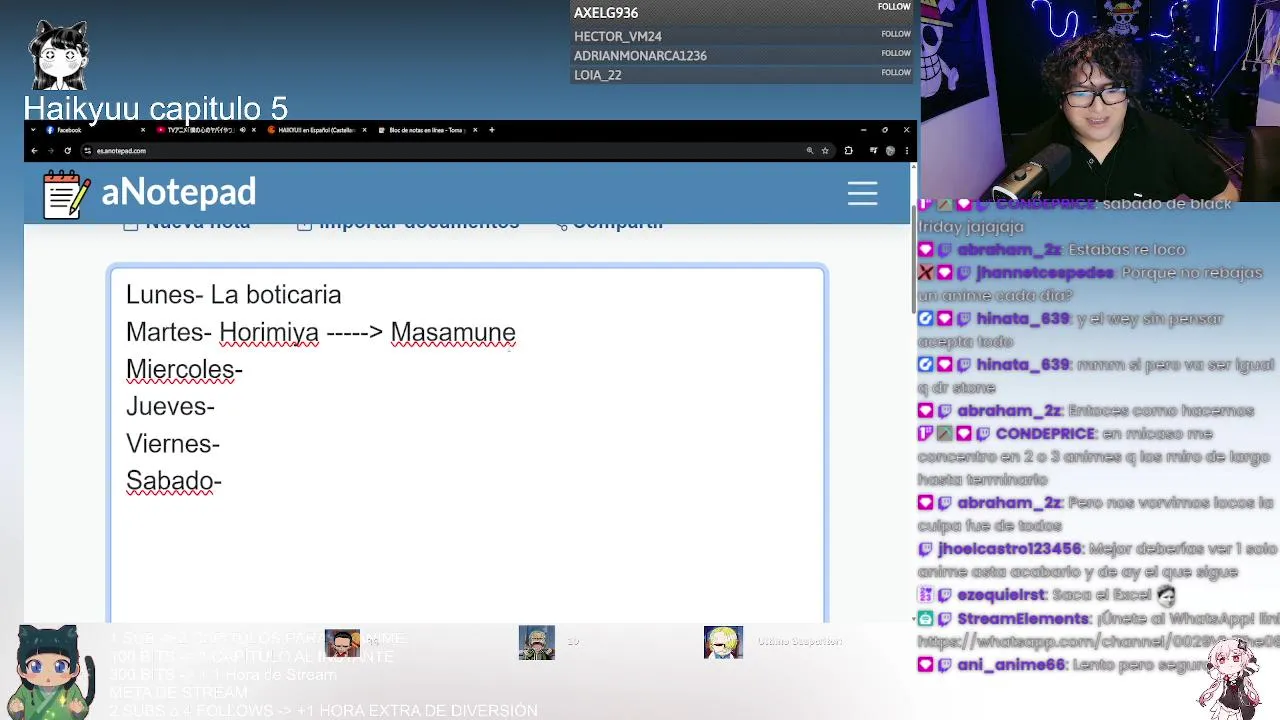Click the word 'Horimiya' in the note
Image resolution: width=1280 pixels, height=720 pixels.
click(x=269, y=332)
